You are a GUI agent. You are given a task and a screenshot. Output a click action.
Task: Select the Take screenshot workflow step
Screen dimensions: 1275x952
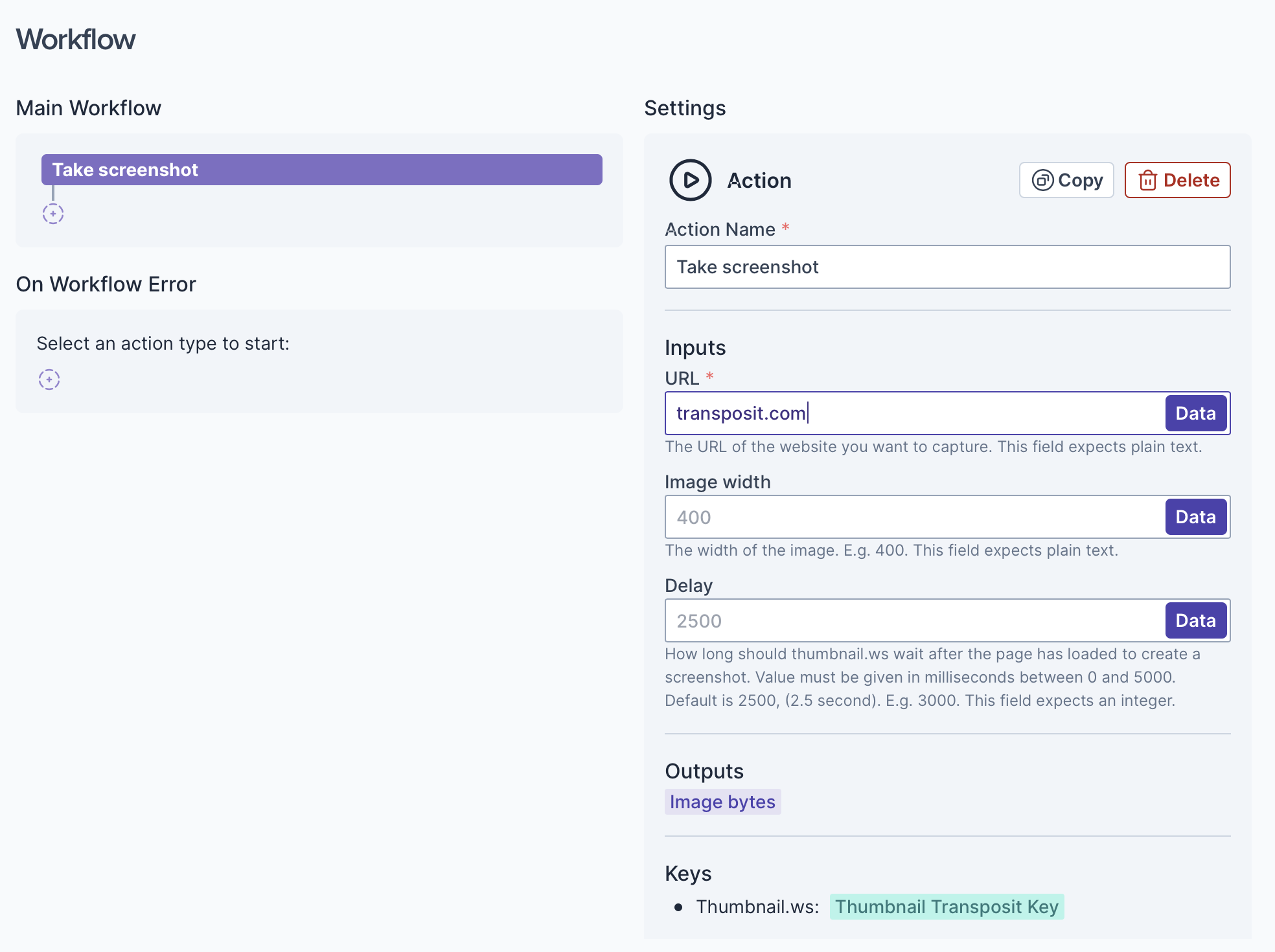point(321,170)
